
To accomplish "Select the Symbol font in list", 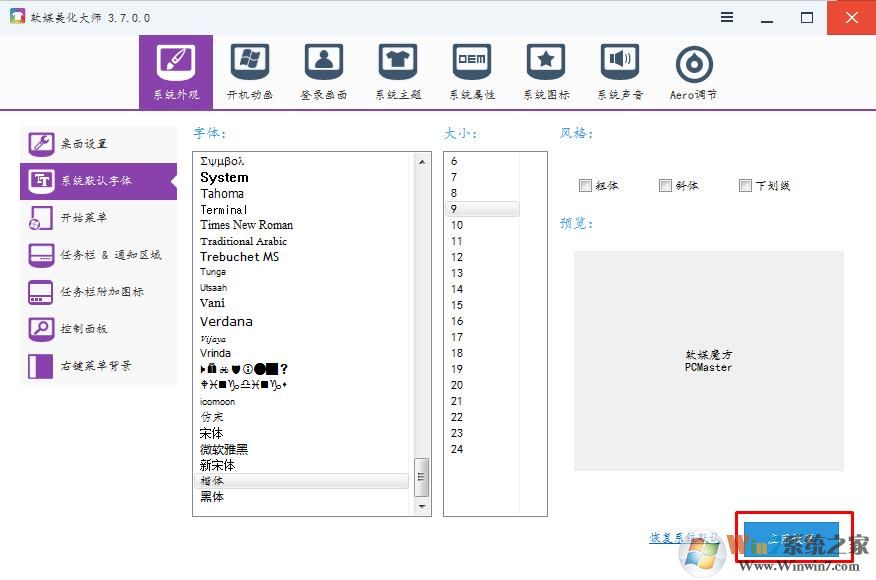I will [x=222, y=161].
